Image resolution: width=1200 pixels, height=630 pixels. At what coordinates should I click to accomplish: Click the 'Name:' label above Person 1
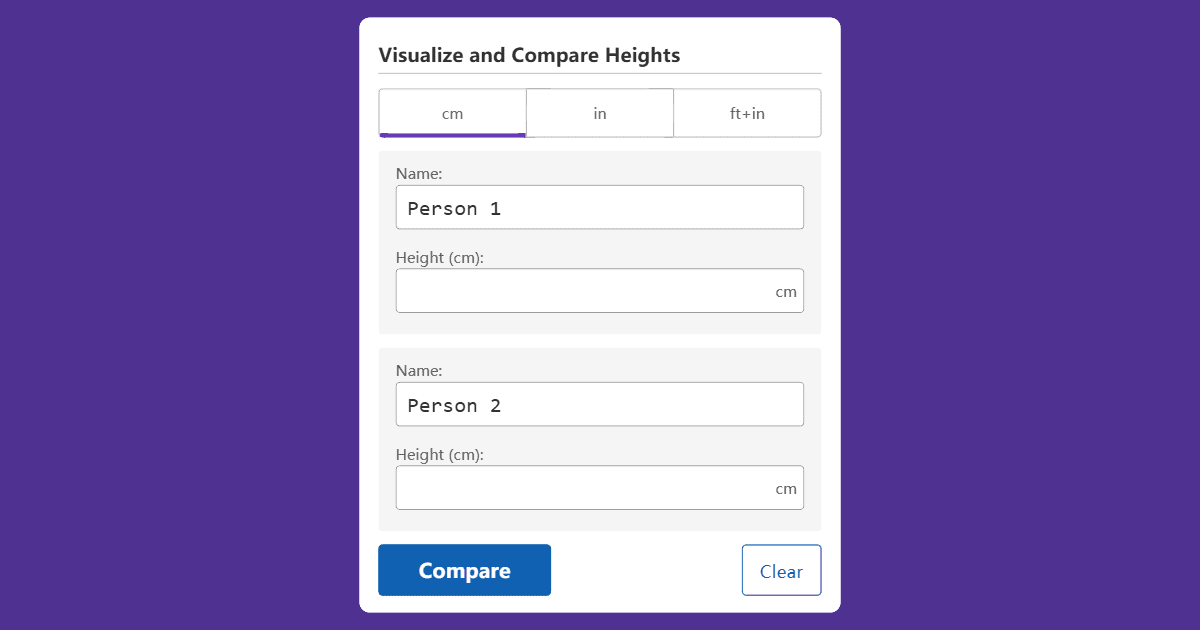pyautogui.click(x=419, y=173)
